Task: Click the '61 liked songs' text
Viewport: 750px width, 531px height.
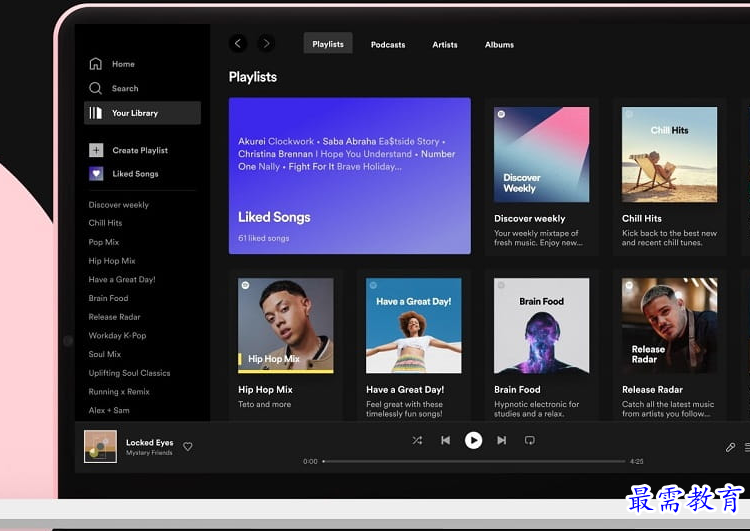Action: click(264, 238)
